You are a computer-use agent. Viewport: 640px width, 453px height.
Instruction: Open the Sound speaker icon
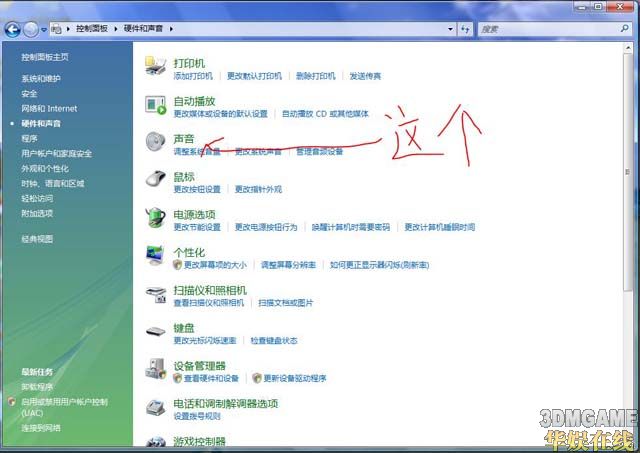click(156, 142)
